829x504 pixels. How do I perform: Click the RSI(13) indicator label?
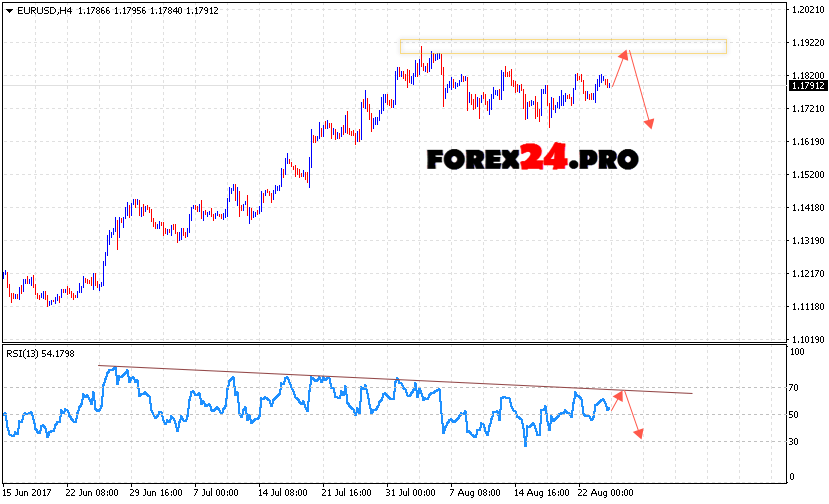[x=40, y=354]
